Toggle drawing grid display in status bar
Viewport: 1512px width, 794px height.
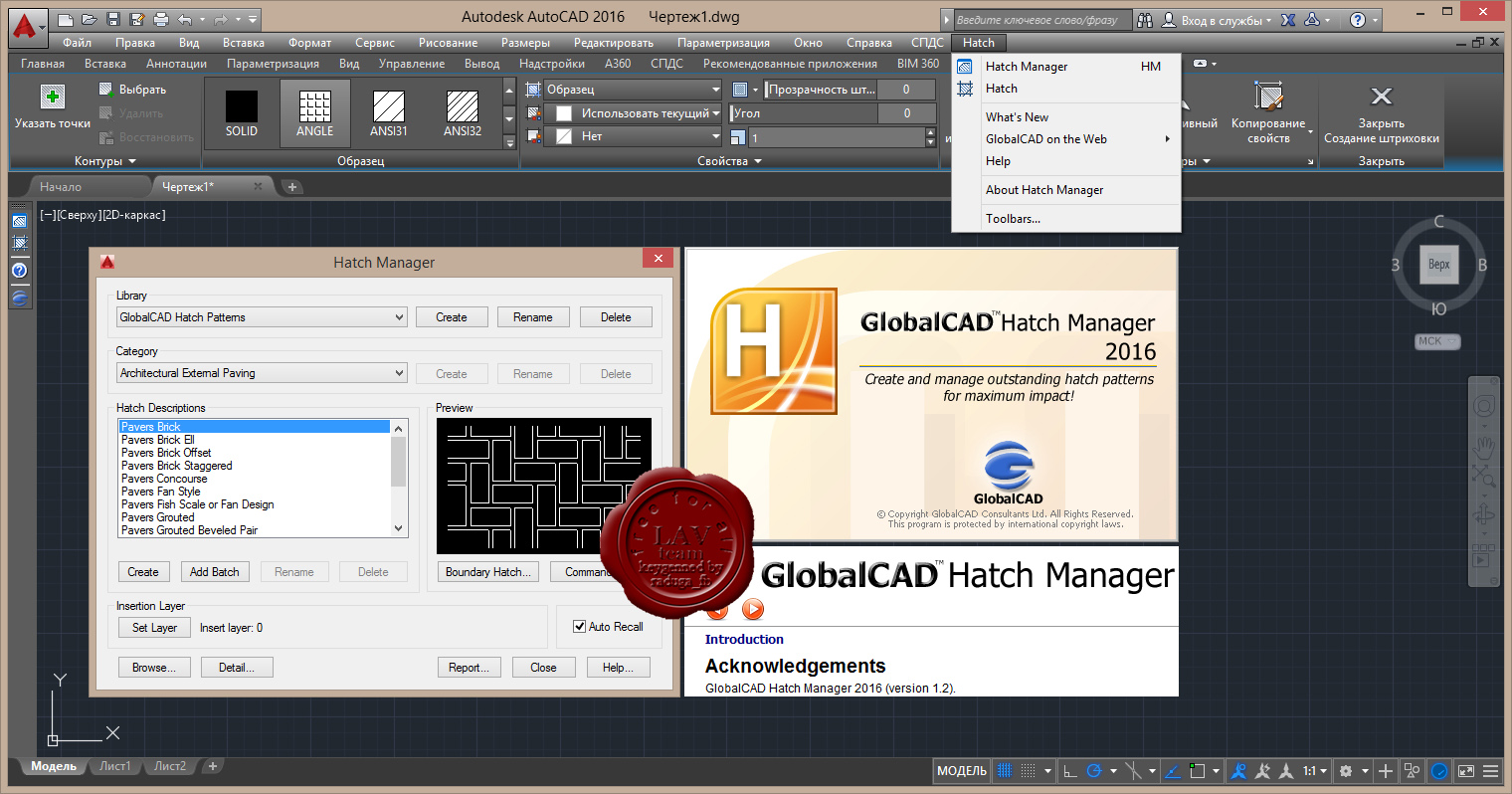tap(1005, 771)
